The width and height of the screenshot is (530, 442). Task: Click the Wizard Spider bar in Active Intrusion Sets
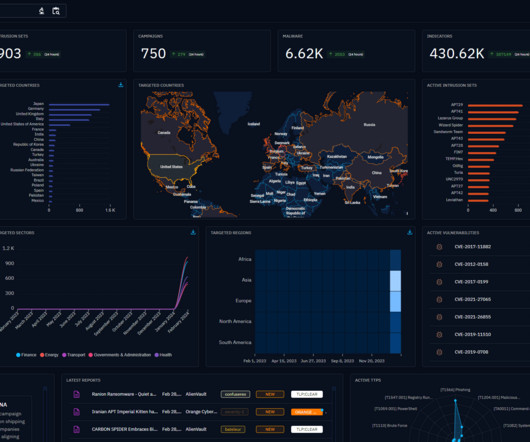[x=491, y=126]
